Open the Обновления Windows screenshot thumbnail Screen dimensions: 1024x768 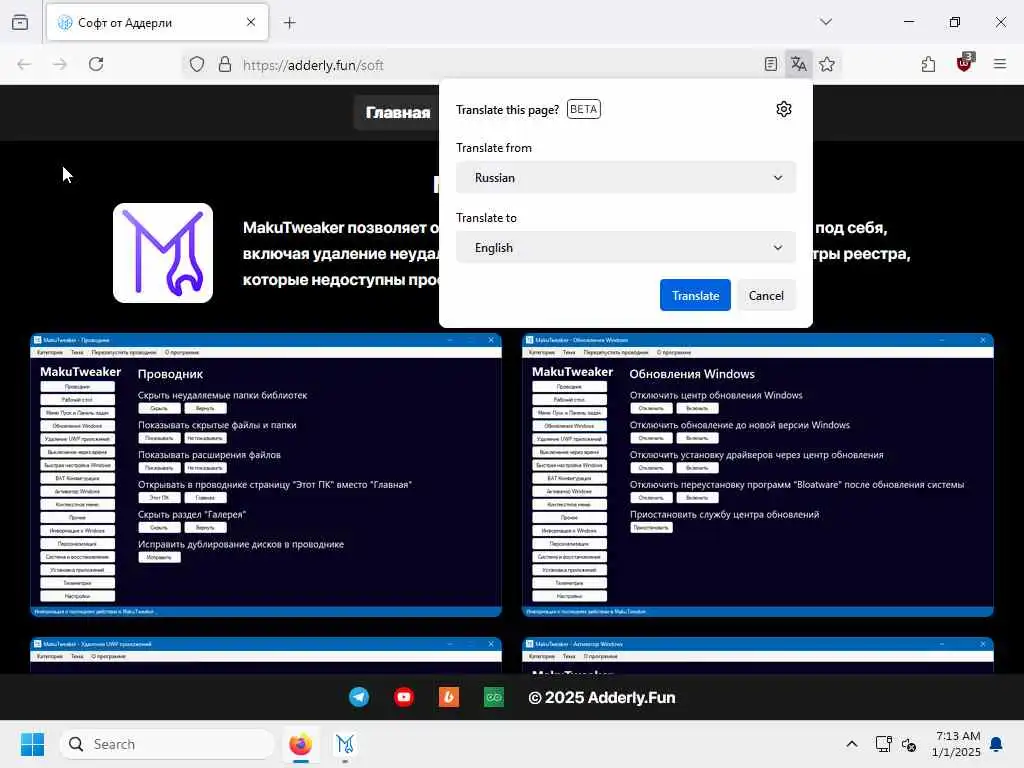point(758,475)
